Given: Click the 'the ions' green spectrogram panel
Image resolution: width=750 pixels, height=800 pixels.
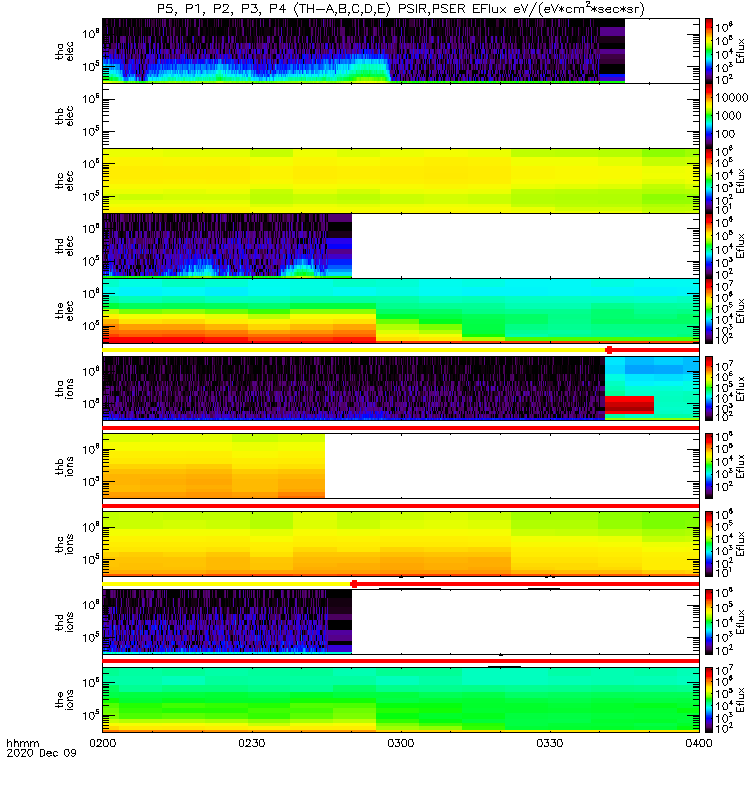Looking at the screenshot, I should click(401, 699).
